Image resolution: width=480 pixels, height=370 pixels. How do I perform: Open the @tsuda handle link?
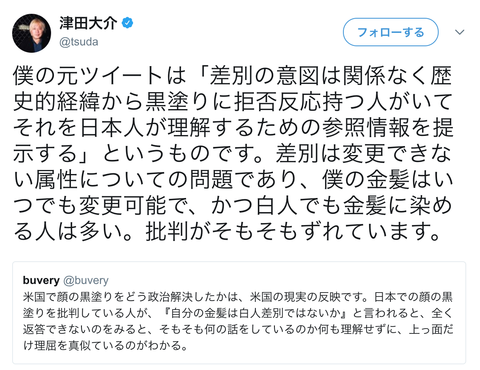point(79,42)
